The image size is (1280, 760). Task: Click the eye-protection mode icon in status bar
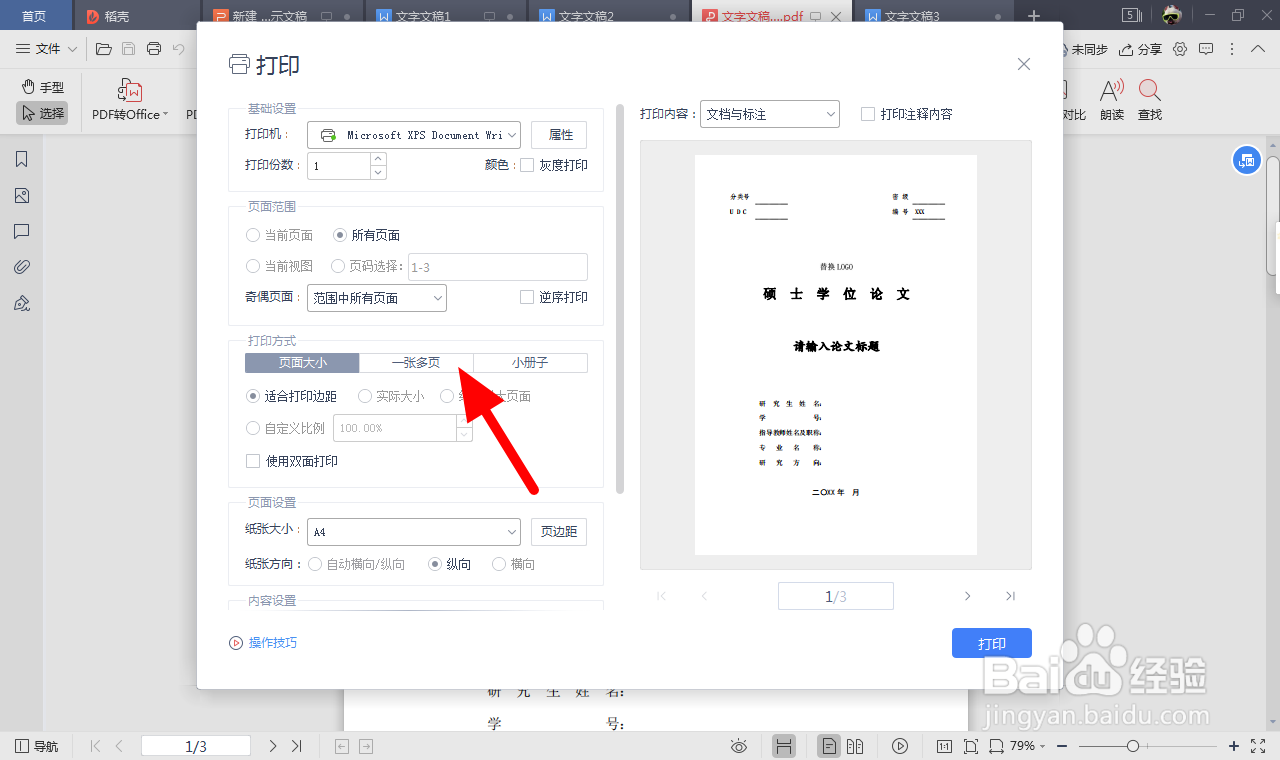(x=738, y=745)
